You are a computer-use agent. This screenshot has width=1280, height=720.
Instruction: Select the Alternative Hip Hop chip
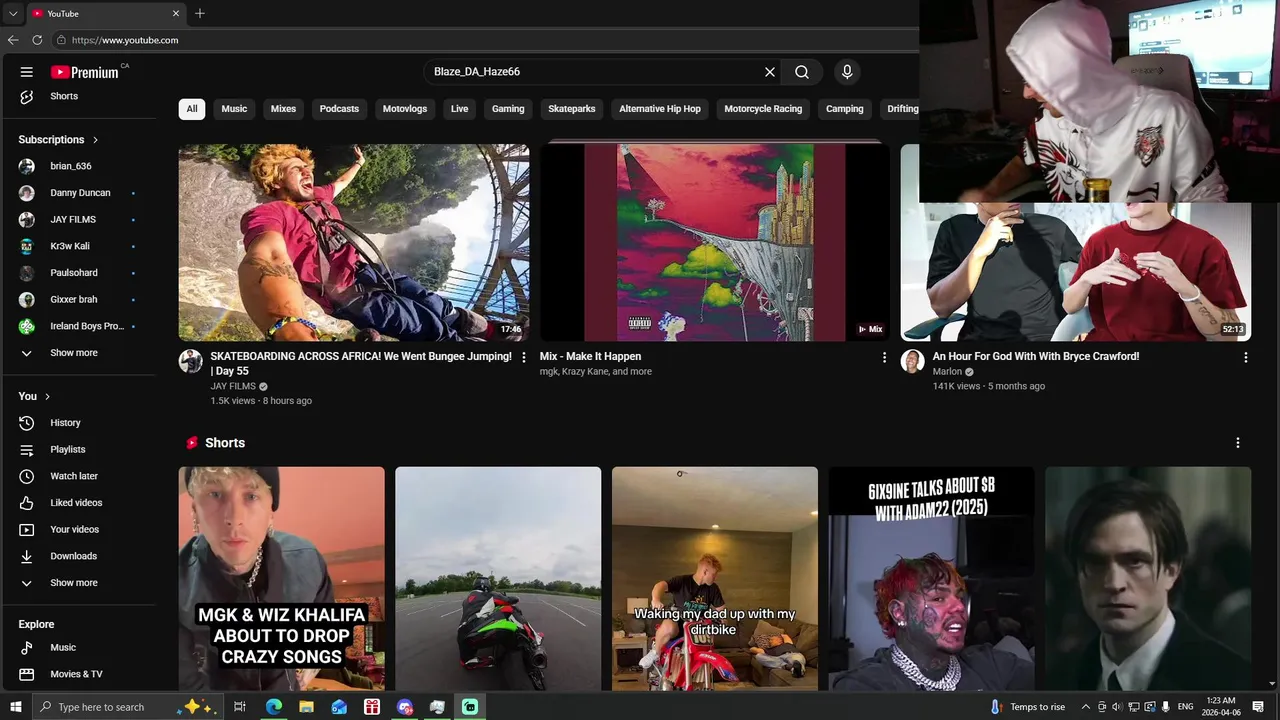(660, 109)
